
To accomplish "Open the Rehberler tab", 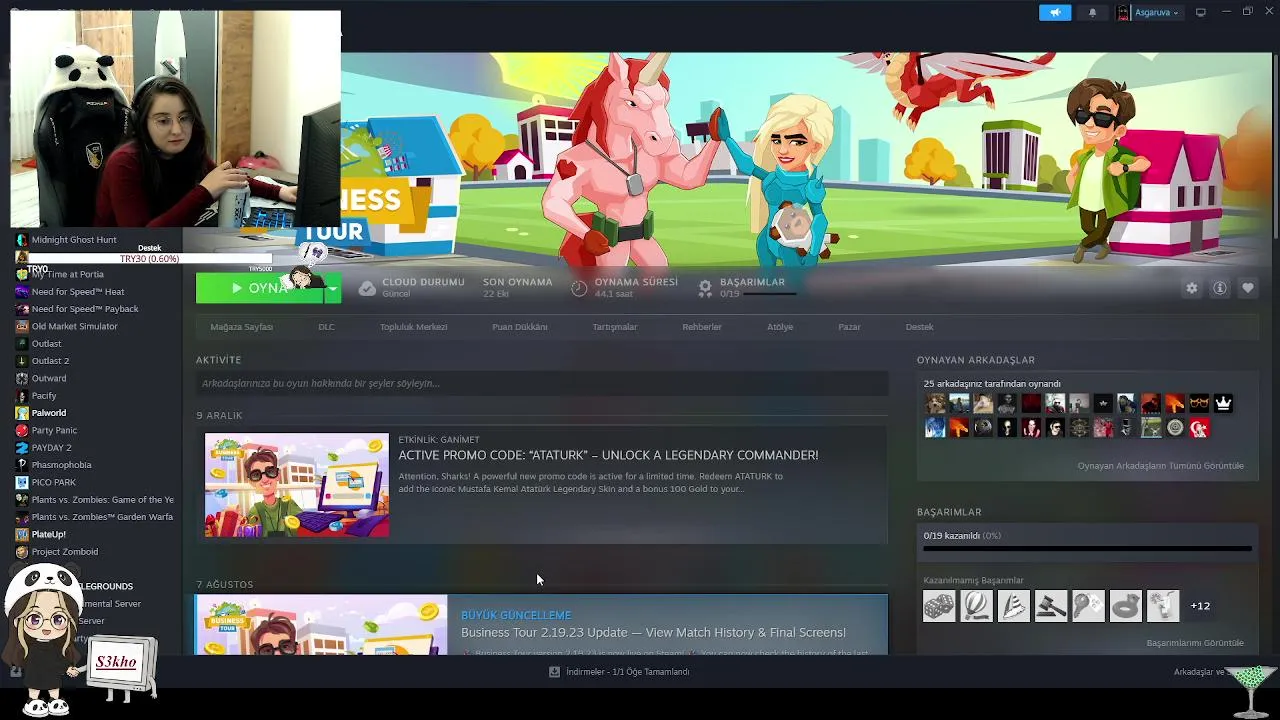I will (x=701, y=327).
